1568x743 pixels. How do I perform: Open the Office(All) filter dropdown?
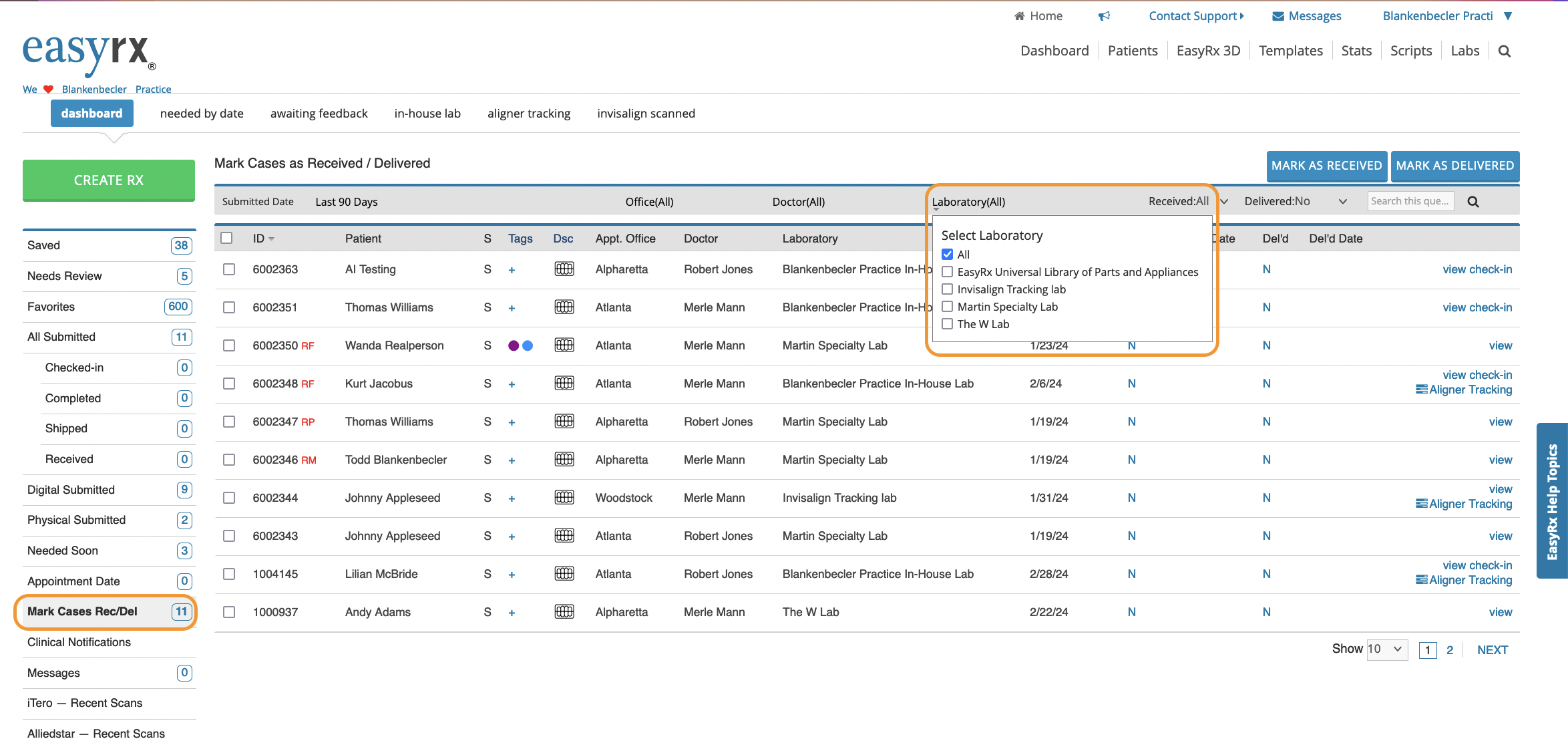point(649,202)
